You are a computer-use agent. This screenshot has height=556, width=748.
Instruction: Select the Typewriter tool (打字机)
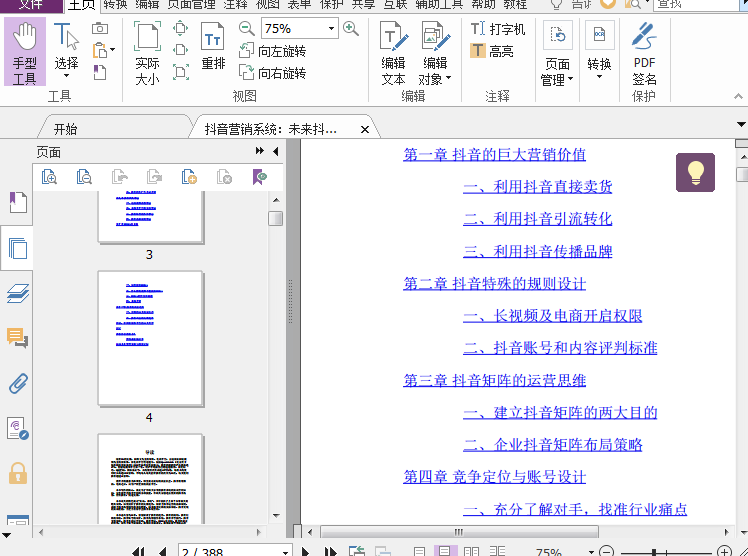click(498, 29)
